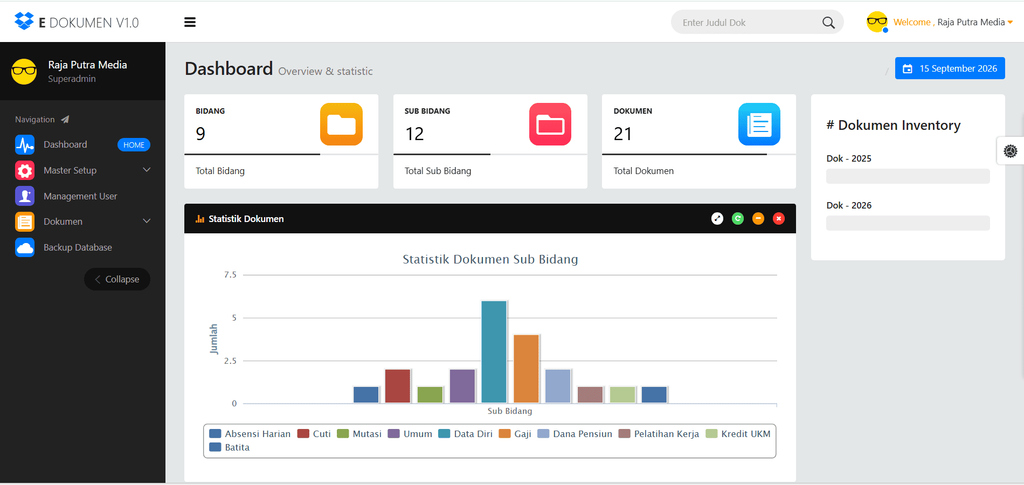
Task: Click the blue Dokumen sheet icon
Action: [x=759, y=124]
